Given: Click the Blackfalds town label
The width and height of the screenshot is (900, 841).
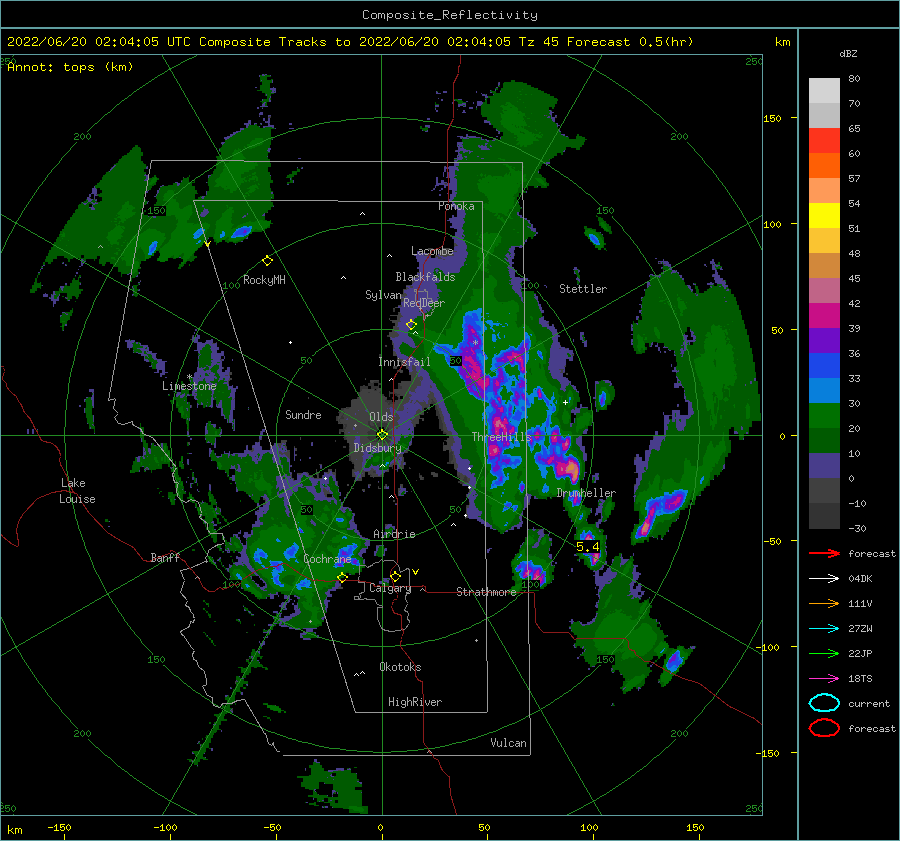Looking at the screenshot, I should 425,277.
